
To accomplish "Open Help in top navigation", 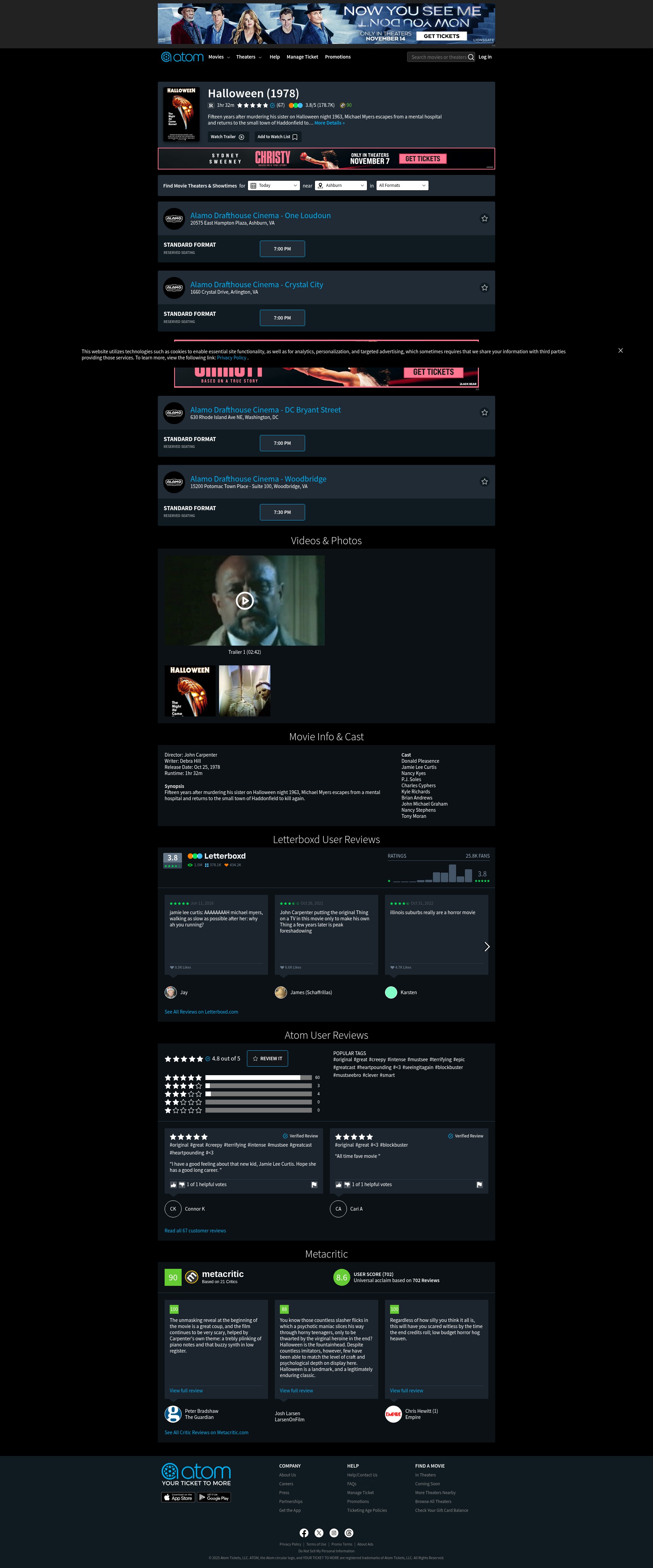I will tap(275, 57).
